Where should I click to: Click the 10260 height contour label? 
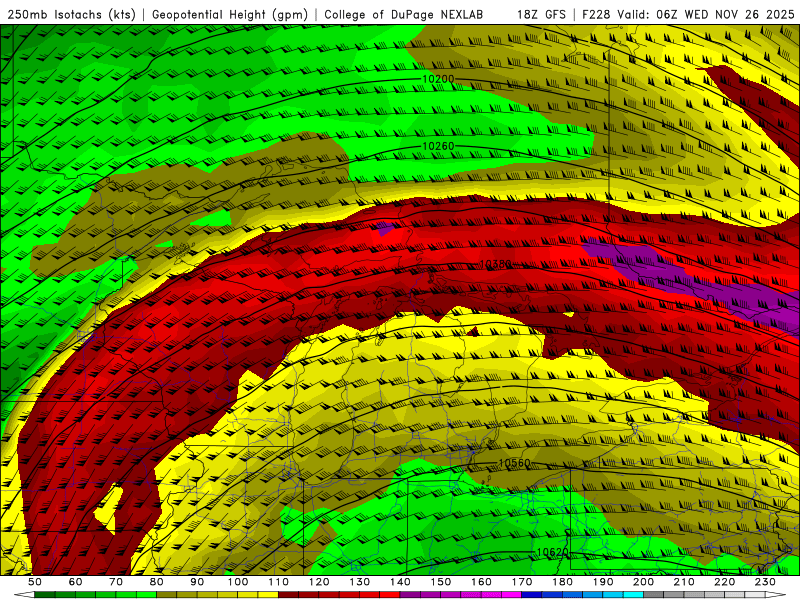click(x=438, y=146)
